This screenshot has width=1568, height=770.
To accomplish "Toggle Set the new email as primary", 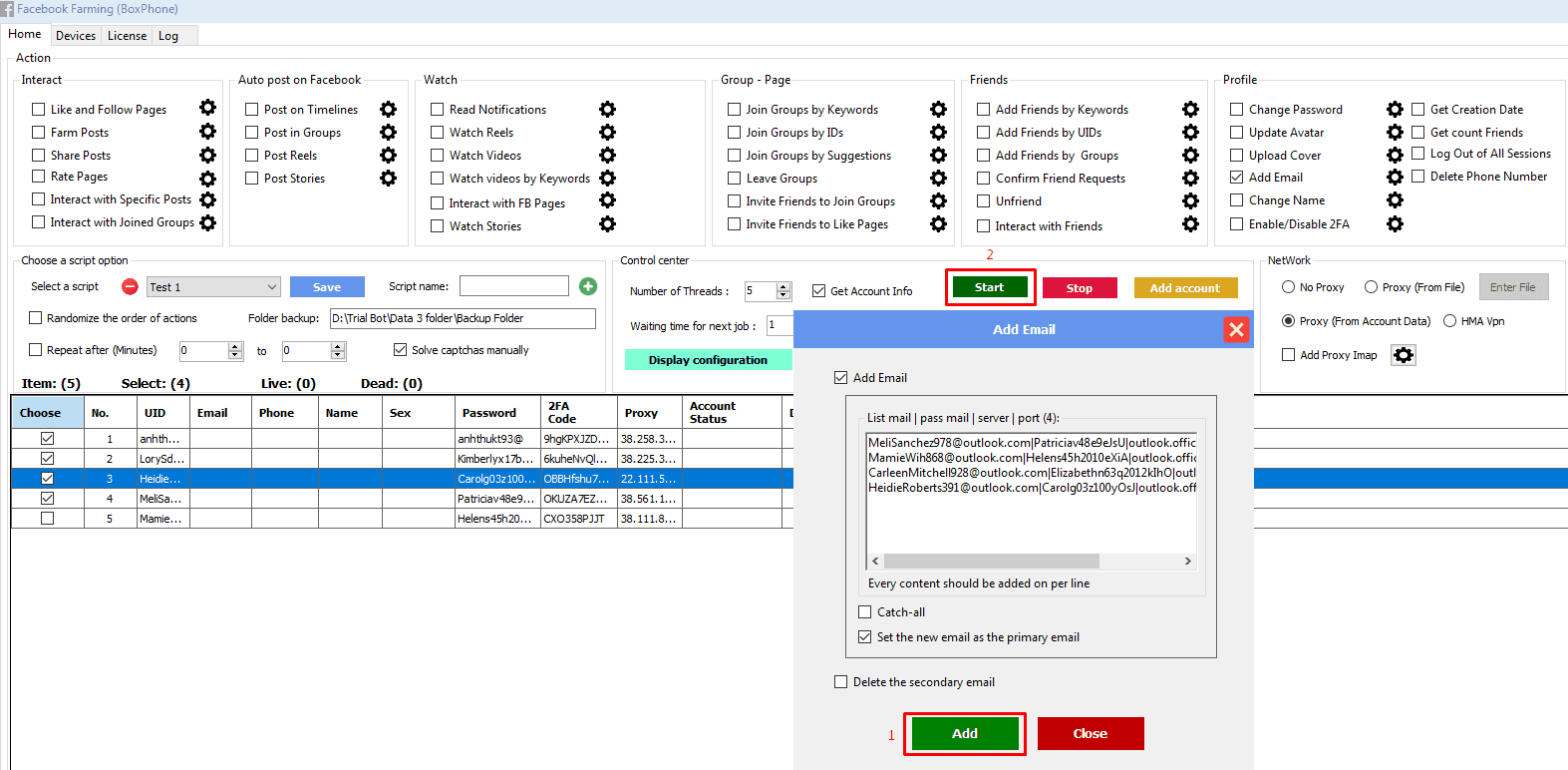I will (x=864, y=636).
